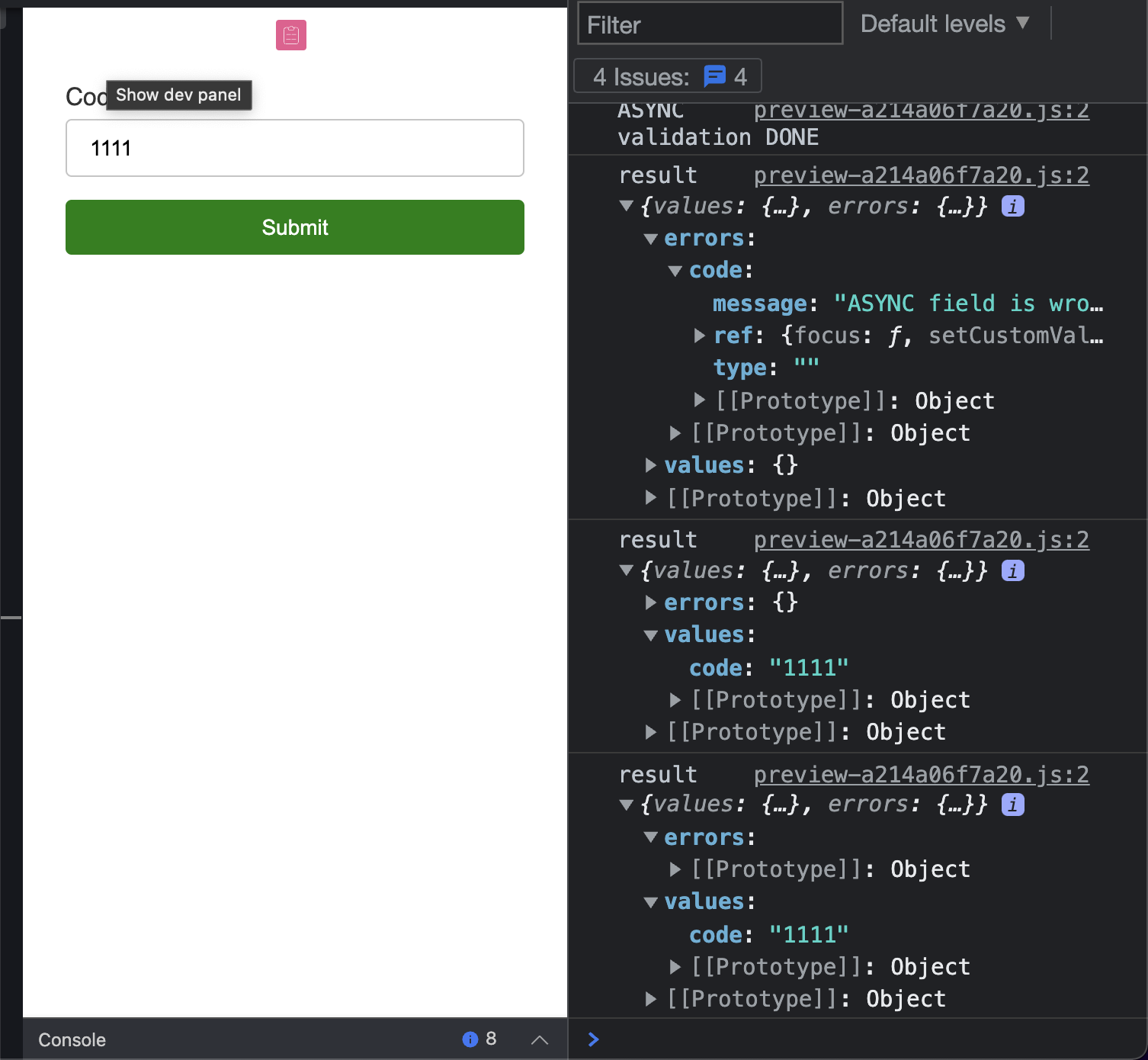Select the "validation DONE" log text

(x=718, y=137)
